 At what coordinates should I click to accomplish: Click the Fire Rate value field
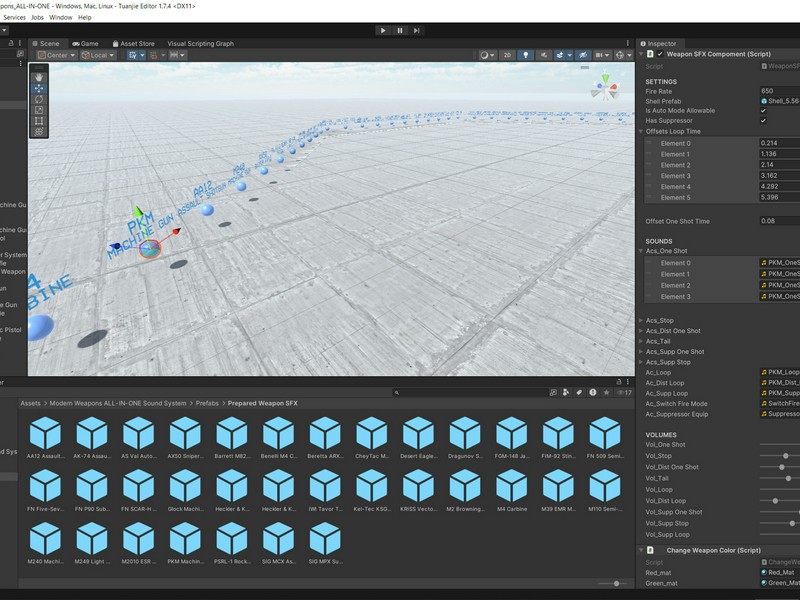tap(780, 91)
